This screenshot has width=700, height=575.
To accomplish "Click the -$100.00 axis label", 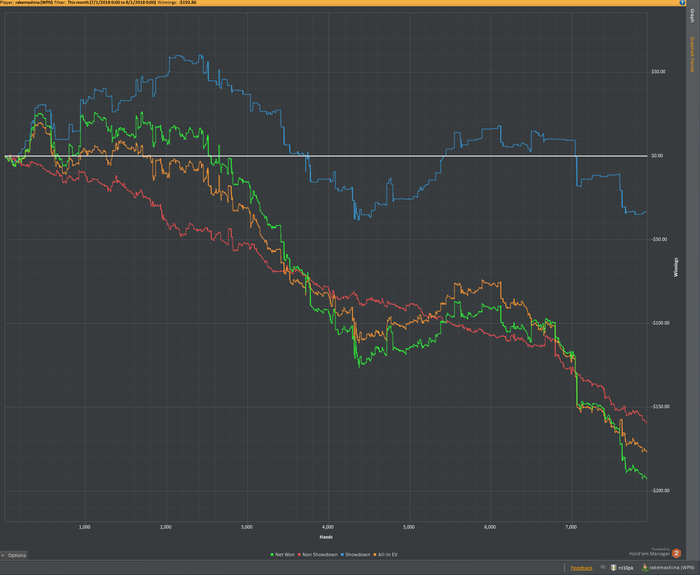I will click(660, 323).
